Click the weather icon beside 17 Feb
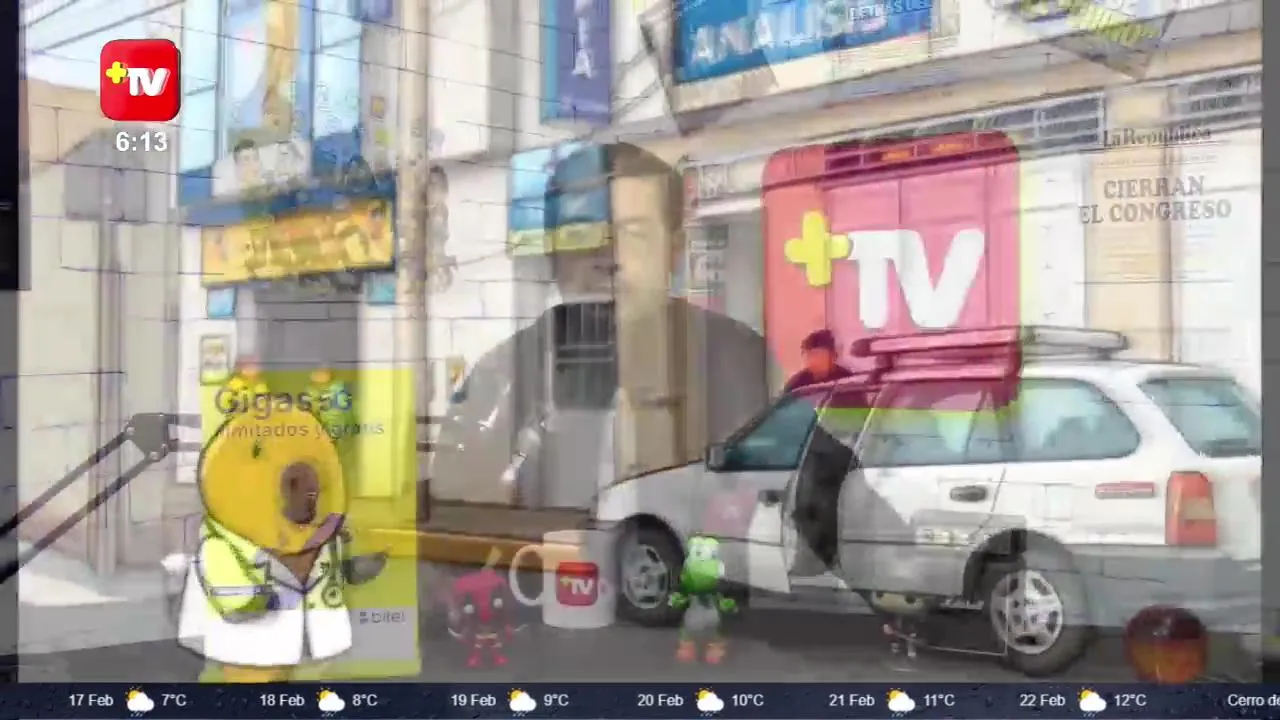Image resolution: width=1280 pixels, height=720 pixels. [x=139, y=701]
